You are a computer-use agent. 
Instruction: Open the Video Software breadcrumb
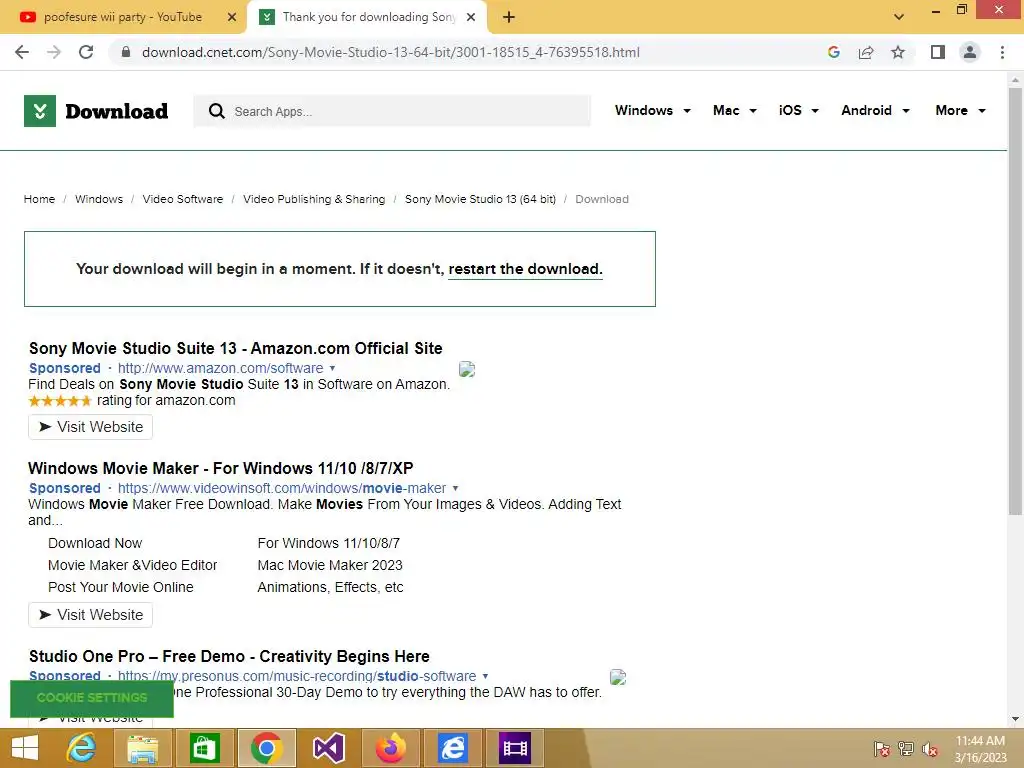(x=183, y=199)
